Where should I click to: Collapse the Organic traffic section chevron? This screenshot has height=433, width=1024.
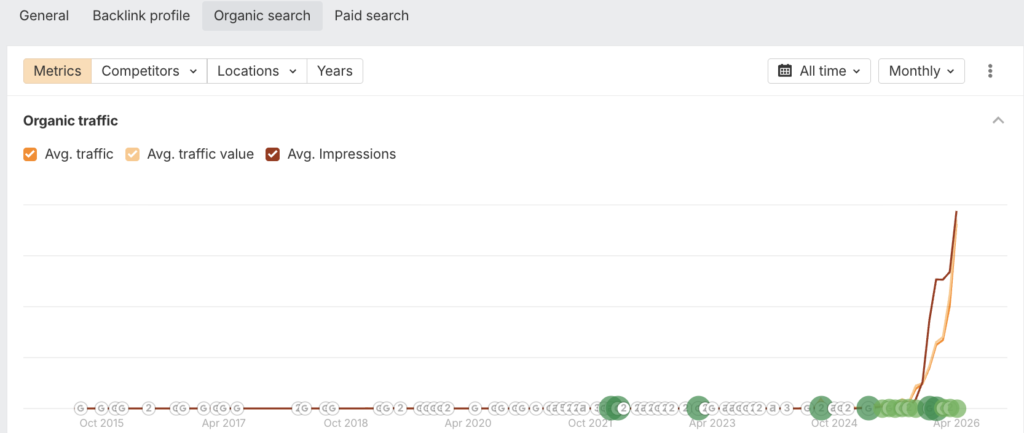point(997,121)
